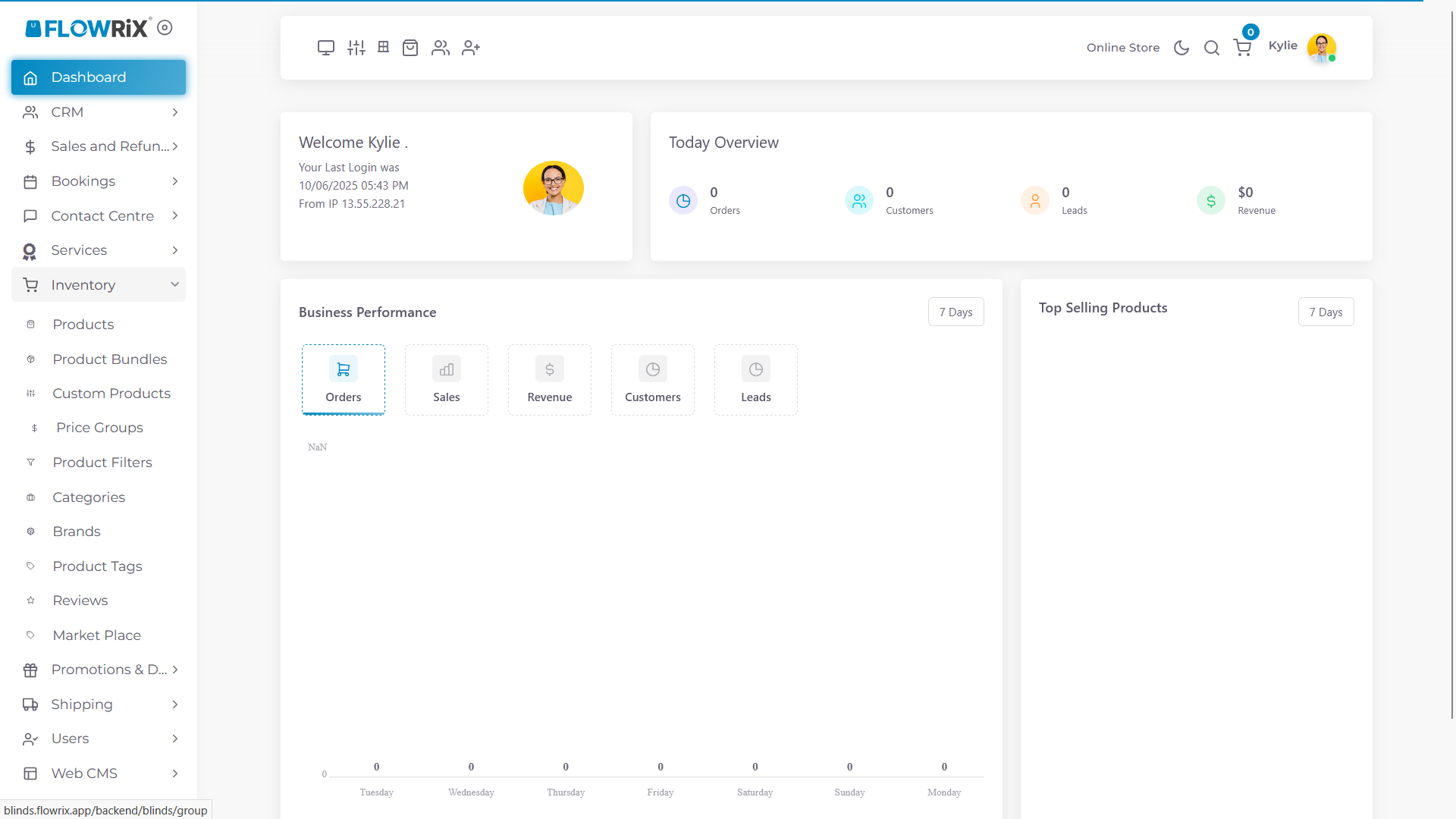Open the shopping bag icon in toolbar
The image size is (1456, 819).
[x=410, y=48]
